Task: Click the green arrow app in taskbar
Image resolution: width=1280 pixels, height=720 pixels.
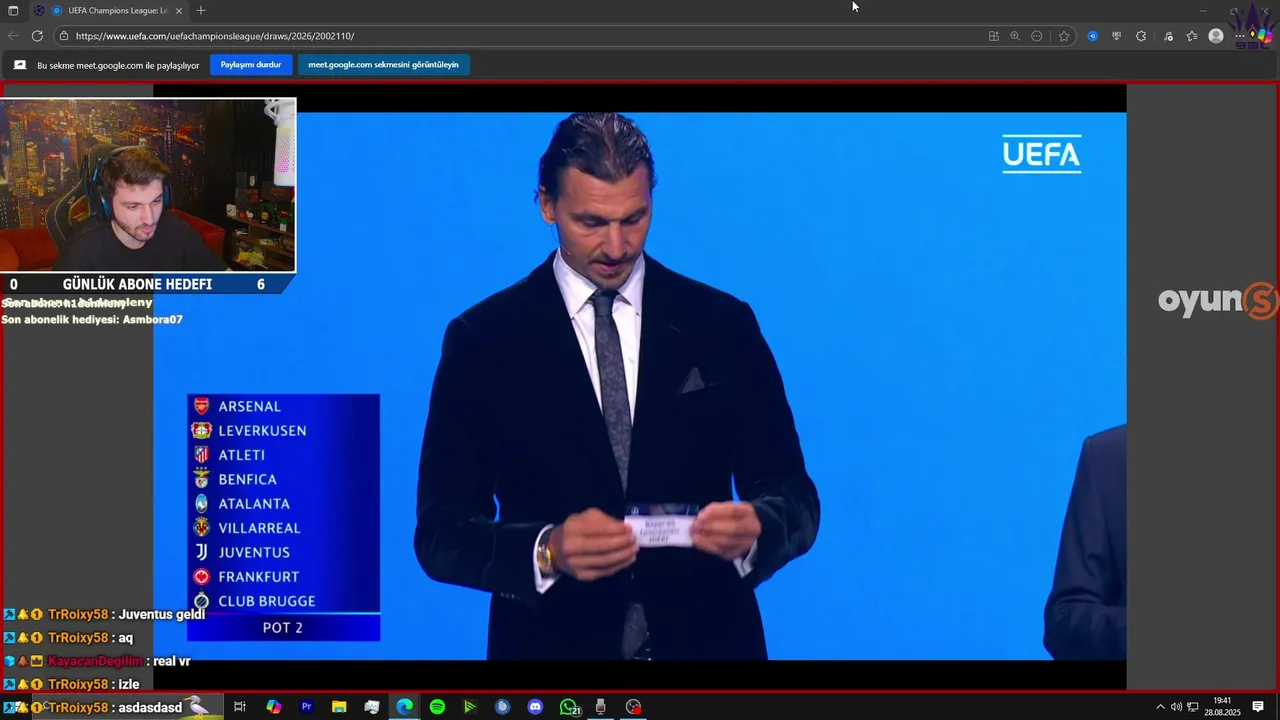Action: pyautogui.click(x=470, y=707)
